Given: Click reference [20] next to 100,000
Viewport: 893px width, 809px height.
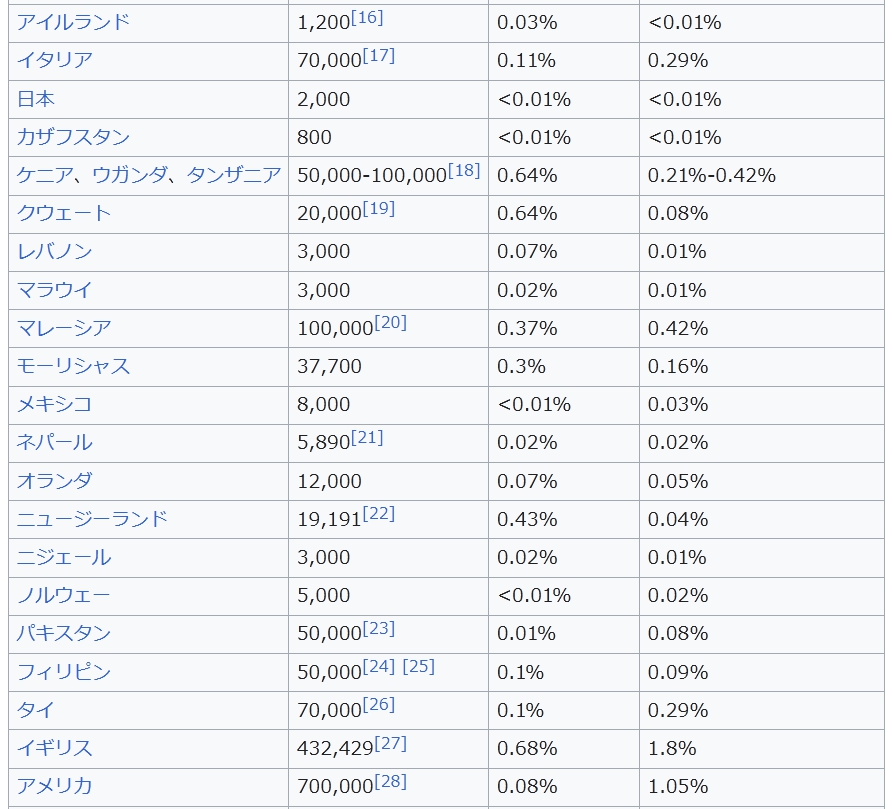Looking at the screenshot, I should pyautogui.click(x=390, y=323).
